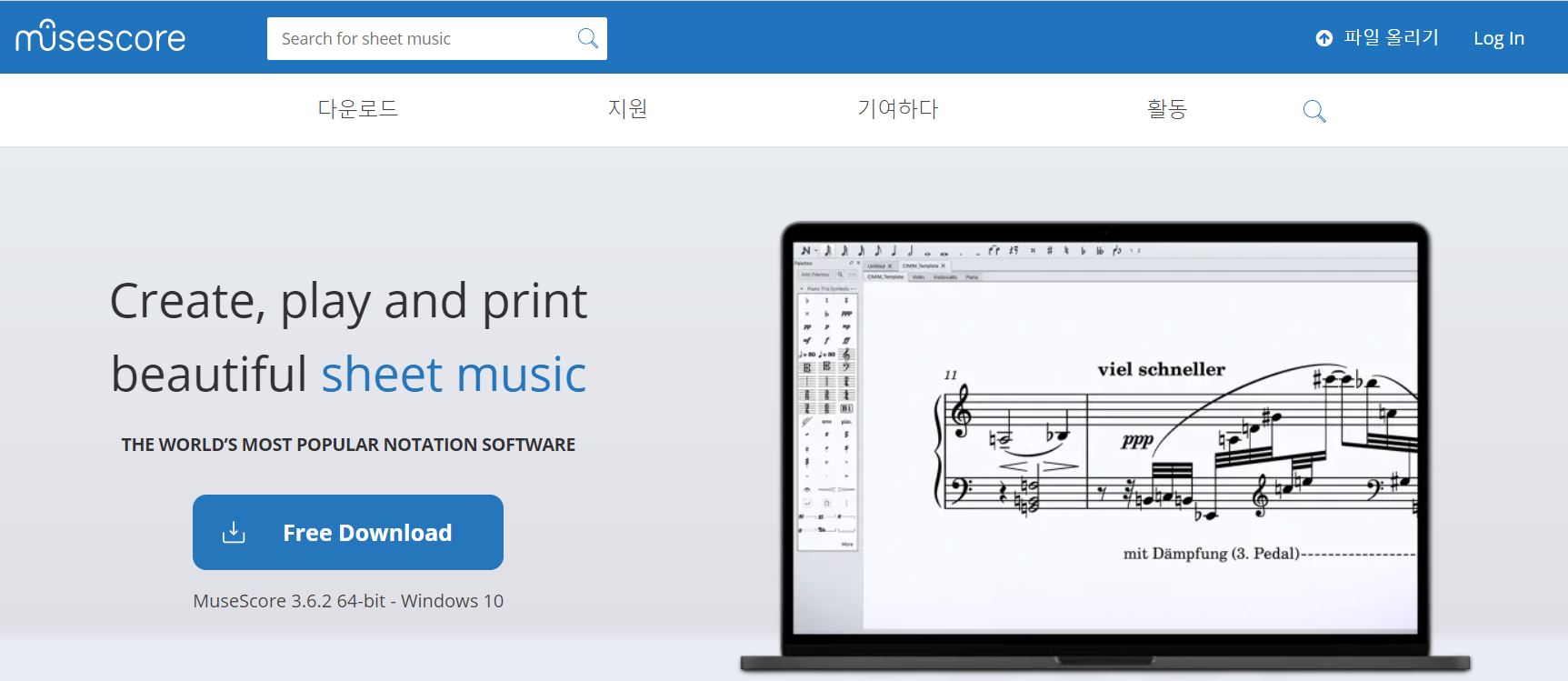Screen dimensions: 1568x681
Task: Click the 'sheet music' blue headline text
Action: click(x=454, y=374)
